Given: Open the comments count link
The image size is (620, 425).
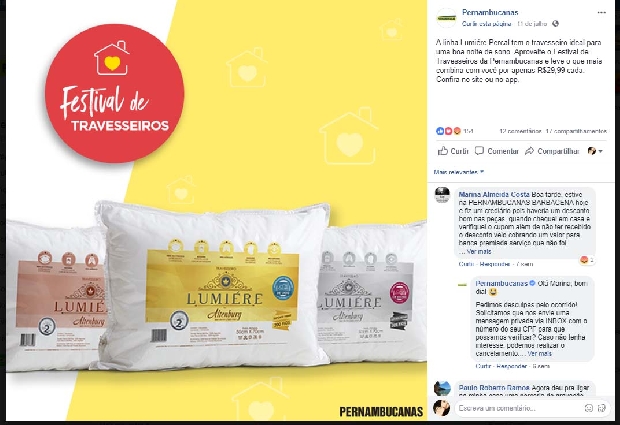Looking at the screenshot, I should coord(520,131).
